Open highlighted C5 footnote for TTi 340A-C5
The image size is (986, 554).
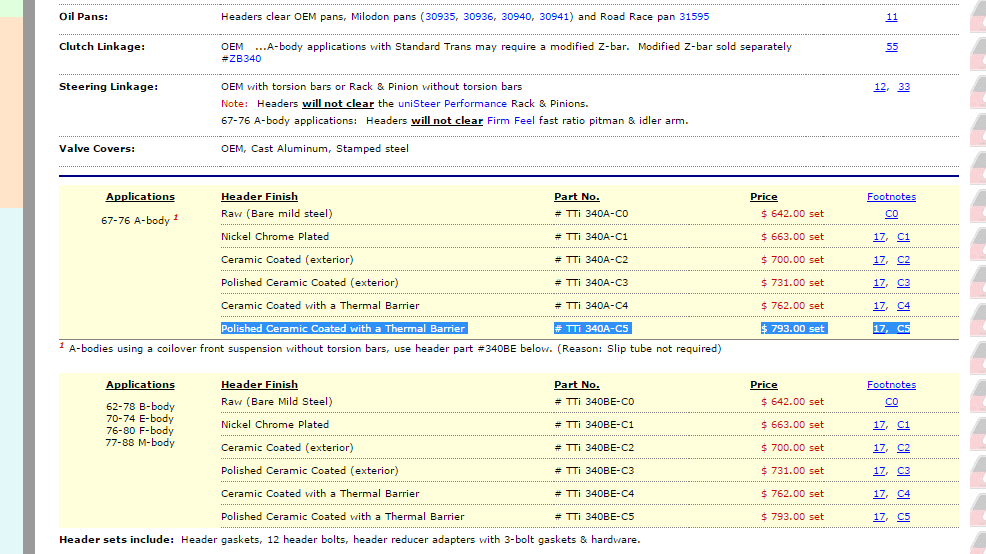click(x=904, y=329)
